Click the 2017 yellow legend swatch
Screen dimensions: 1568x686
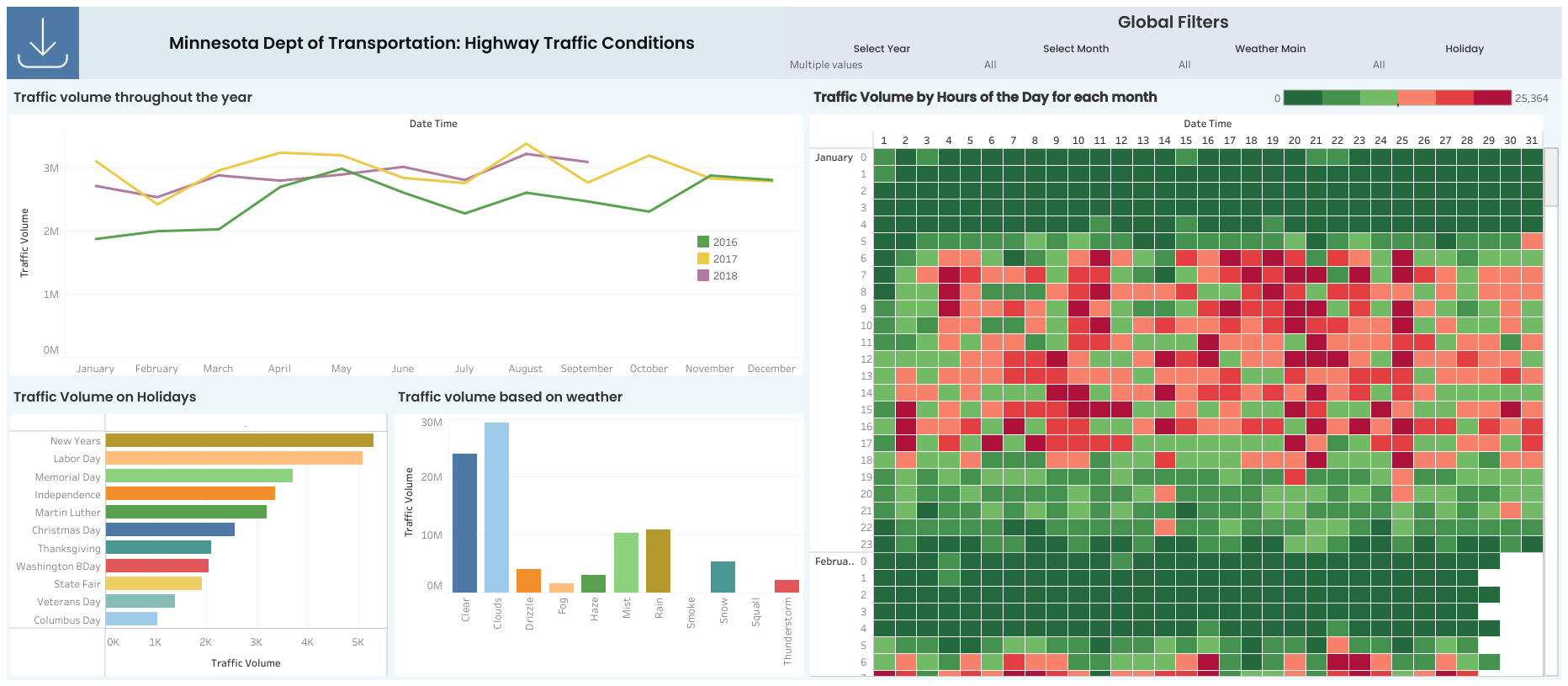point(703,258)
